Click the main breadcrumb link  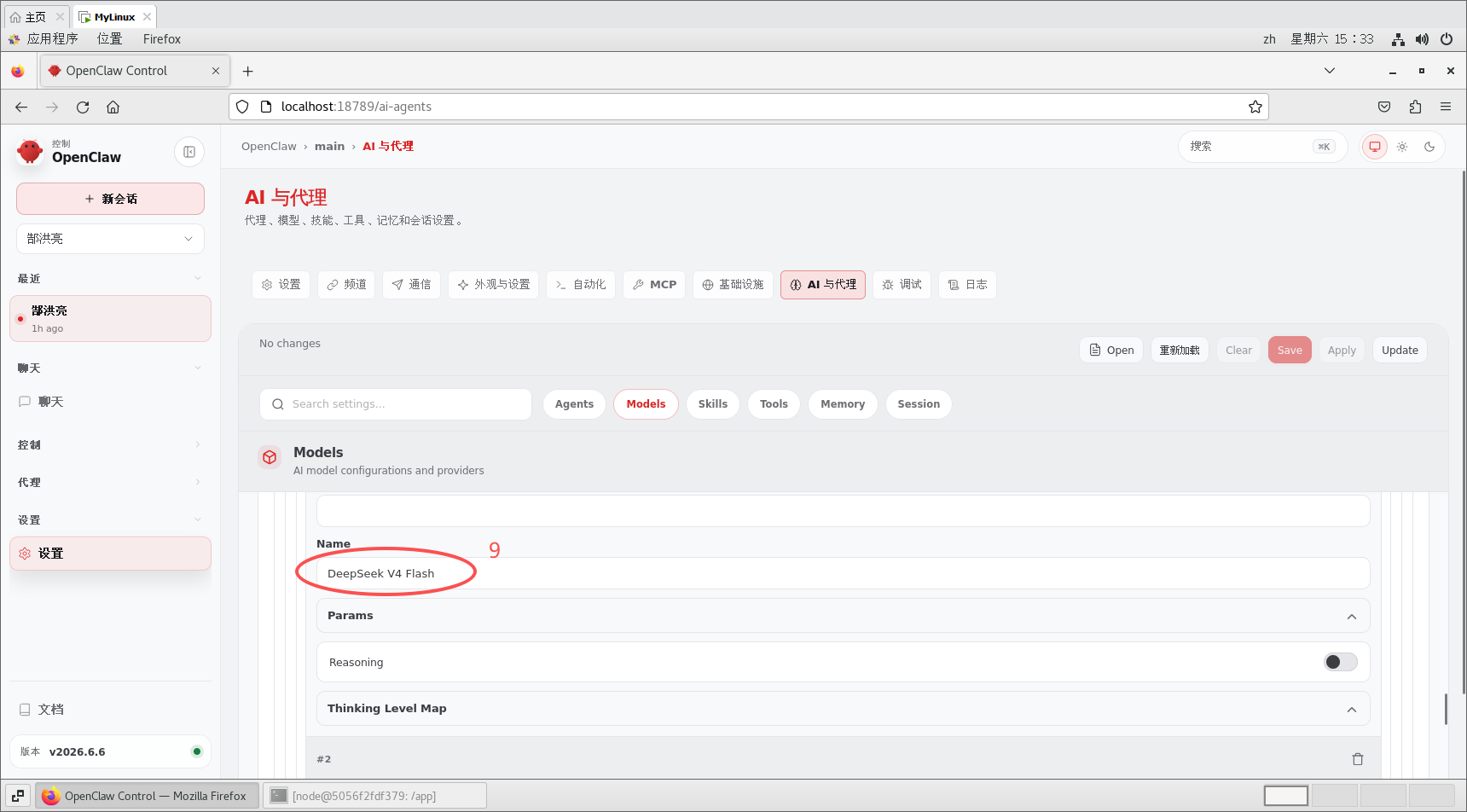coord(329,147)
